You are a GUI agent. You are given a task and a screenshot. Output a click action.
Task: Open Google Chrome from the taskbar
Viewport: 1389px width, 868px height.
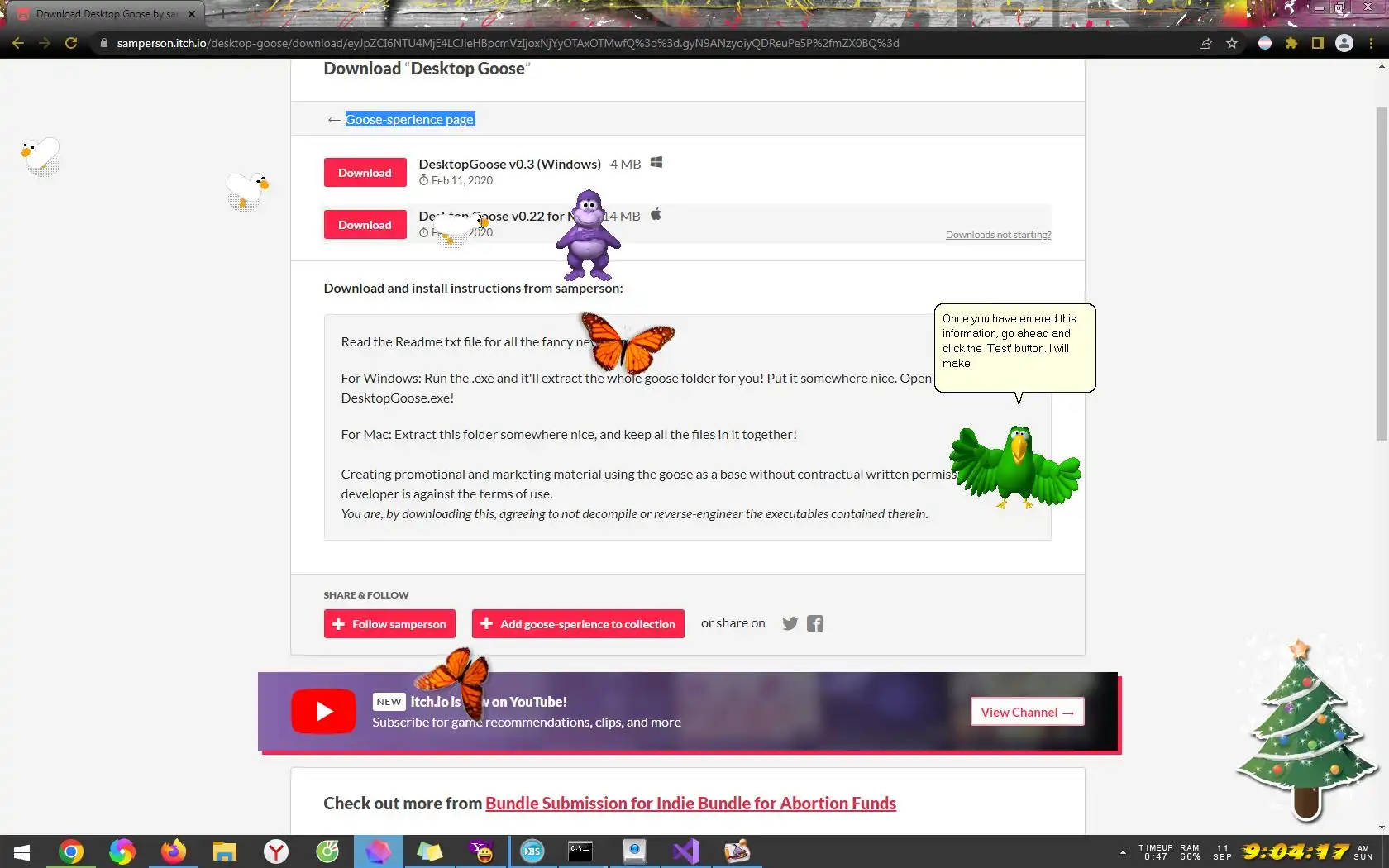[71, 851]
